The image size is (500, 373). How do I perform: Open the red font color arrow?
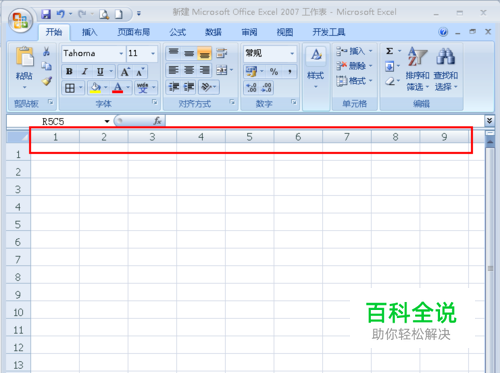128,88
